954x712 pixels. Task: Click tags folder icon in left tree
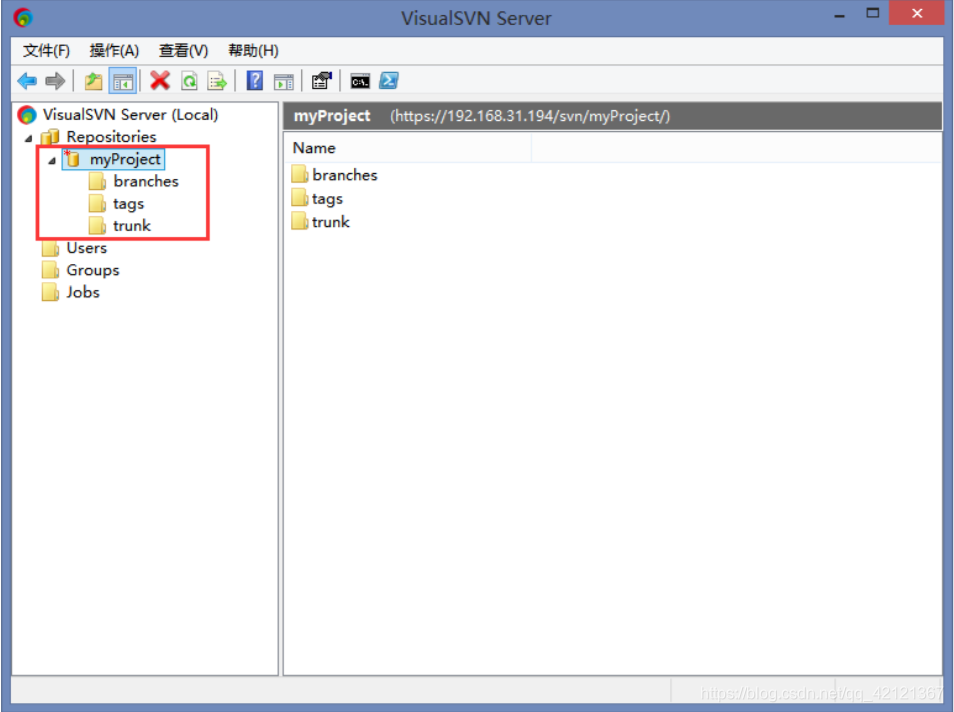tap(97, 203)
